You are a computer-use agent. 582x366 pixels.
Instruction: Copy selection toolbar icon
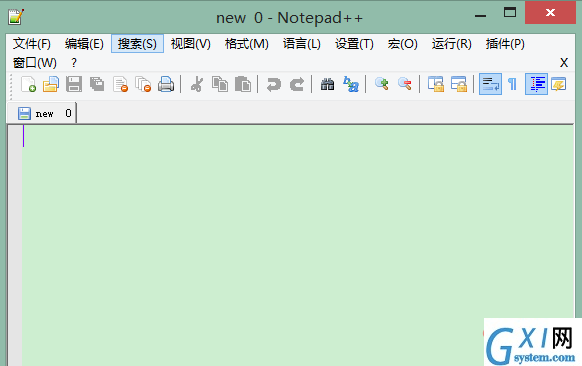coord(220,84)
